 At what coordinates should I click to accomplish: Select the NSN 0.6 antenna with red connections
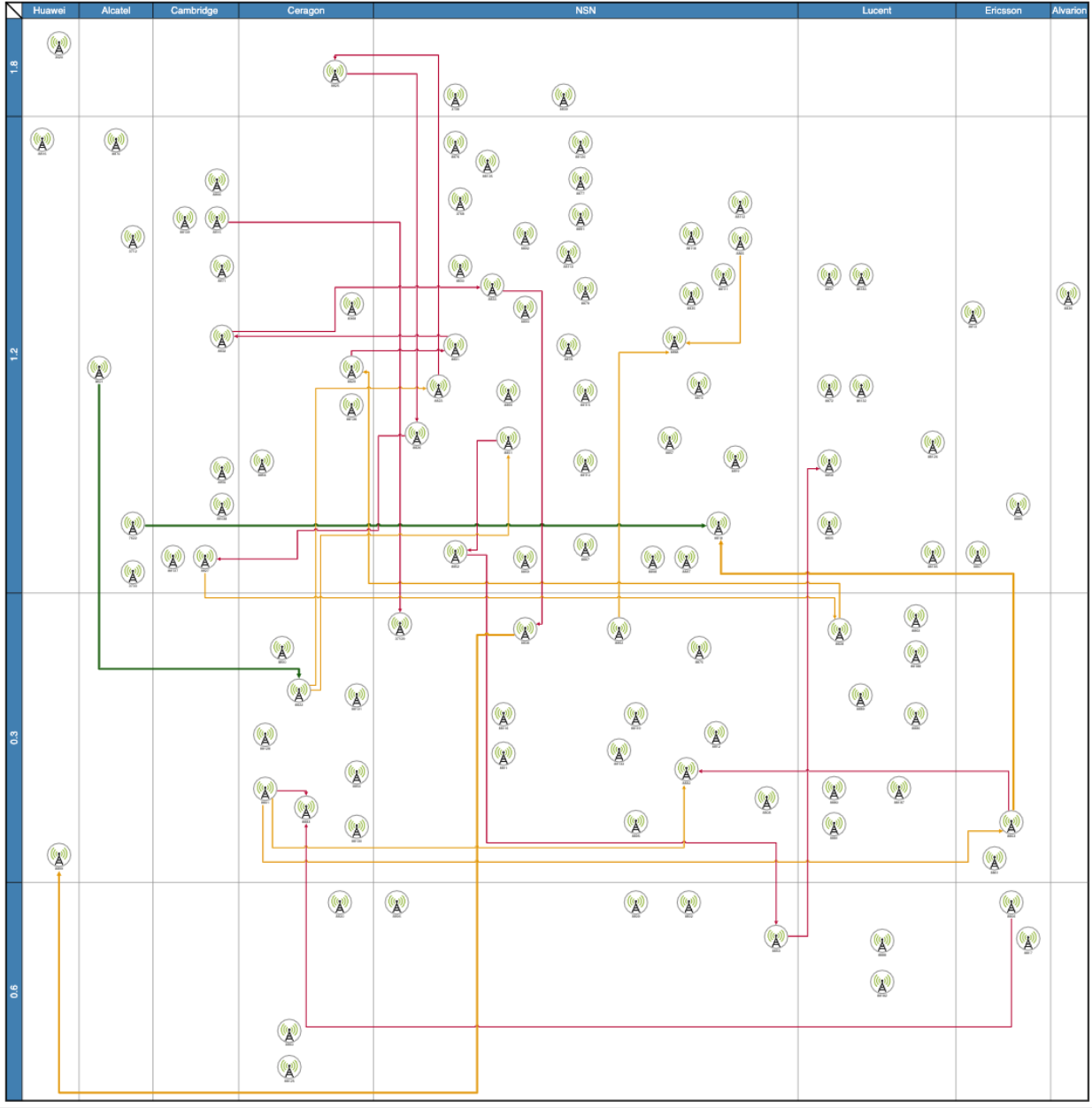click(x=776, y=936)
